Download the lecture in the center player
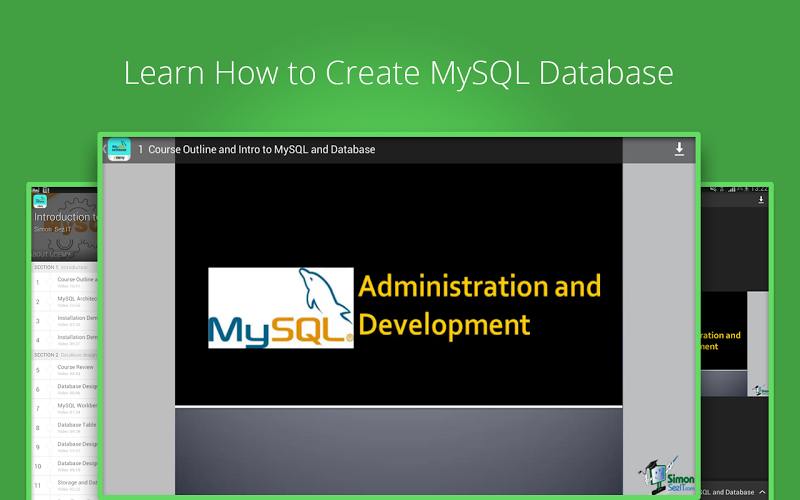The width and height of the screenshot is (800, 500). (679, 149)
